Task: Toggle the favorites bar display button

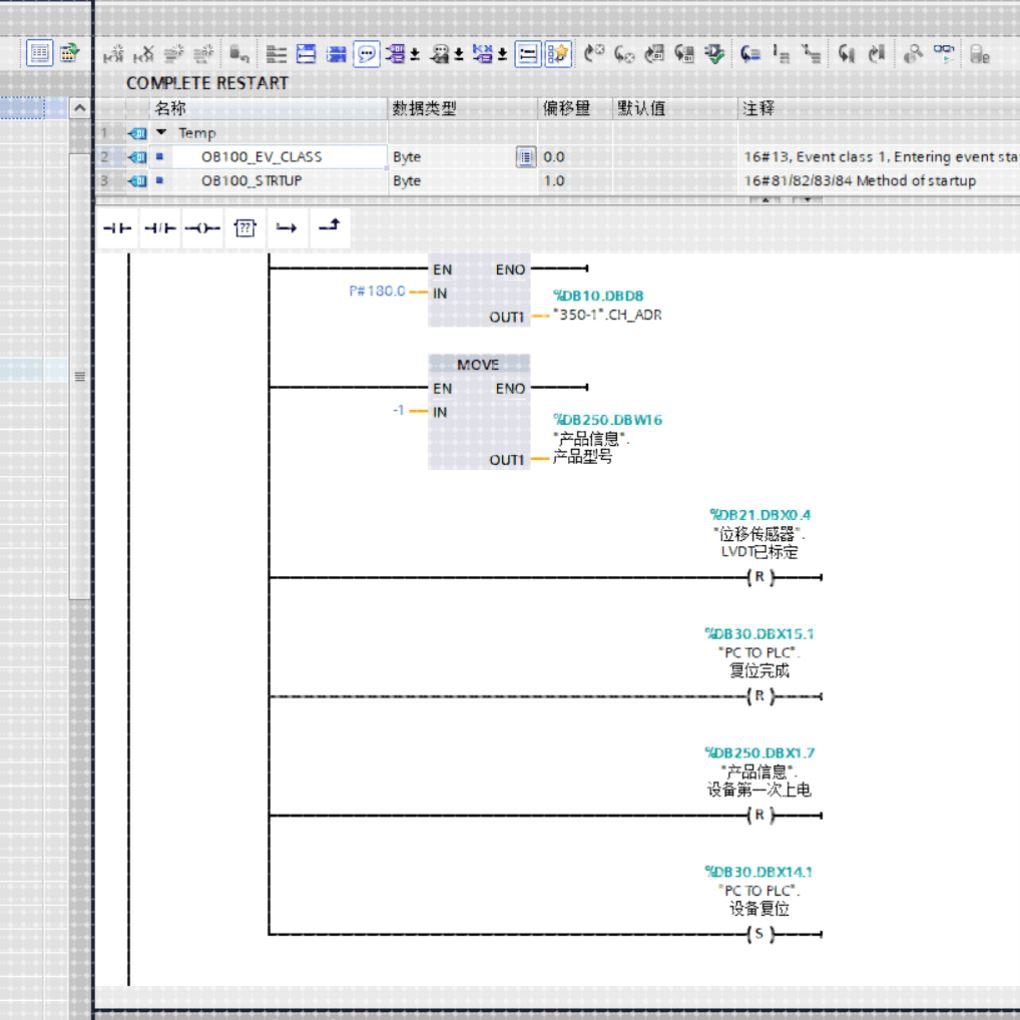Action: point(558,54)
